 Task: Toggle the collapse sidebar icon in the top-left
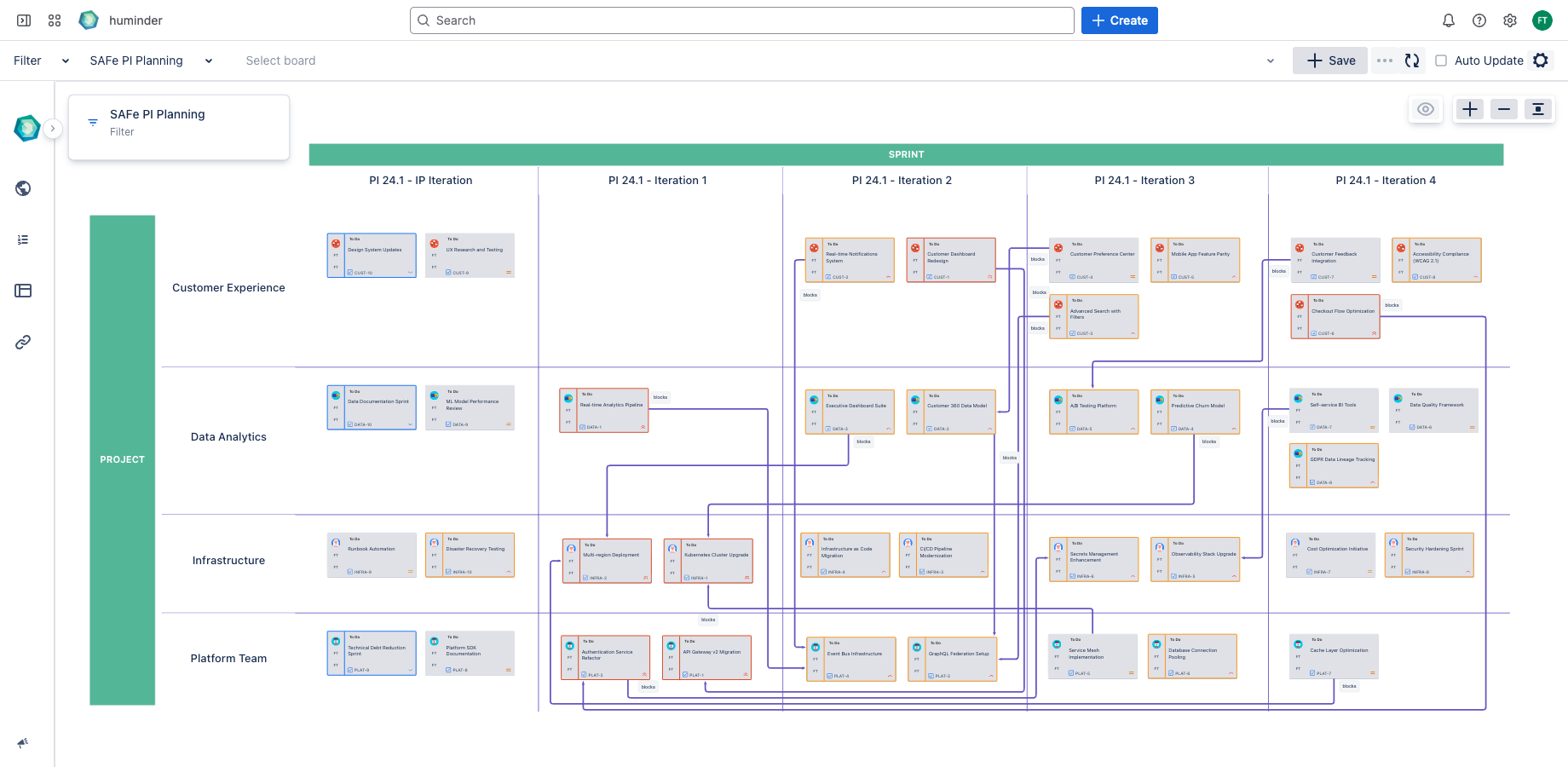pos(23,20)
